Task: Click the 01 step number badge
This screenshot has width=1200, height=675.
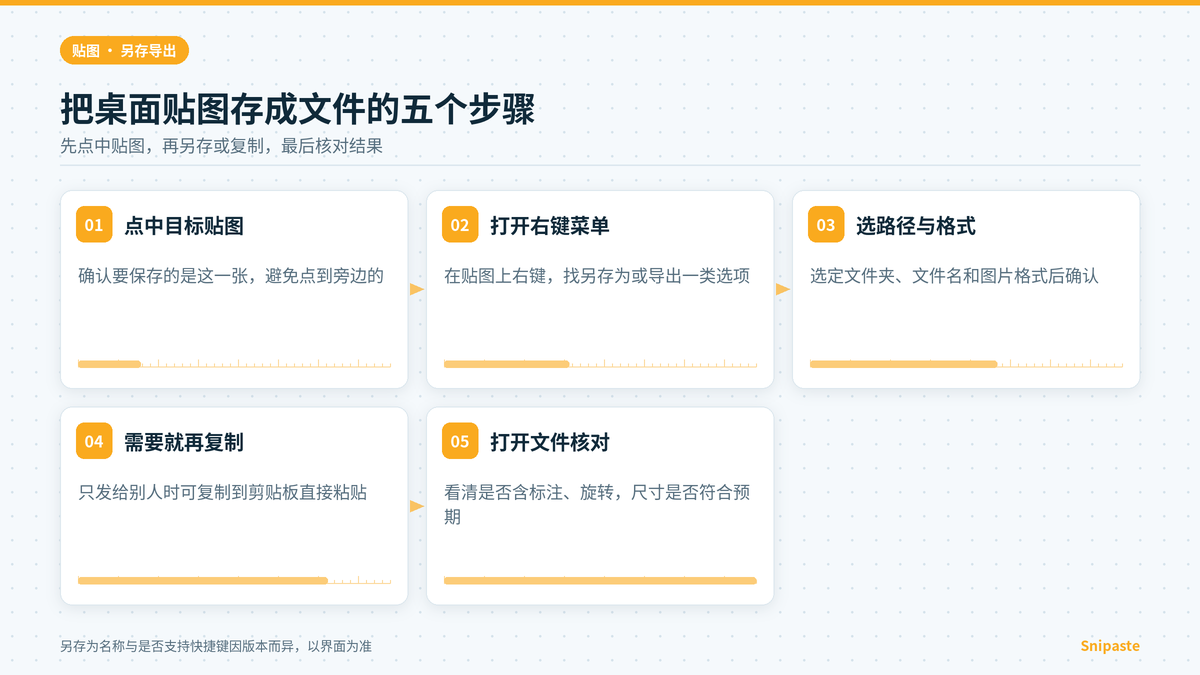Action: pyautogui.click(x=94, y=225)
